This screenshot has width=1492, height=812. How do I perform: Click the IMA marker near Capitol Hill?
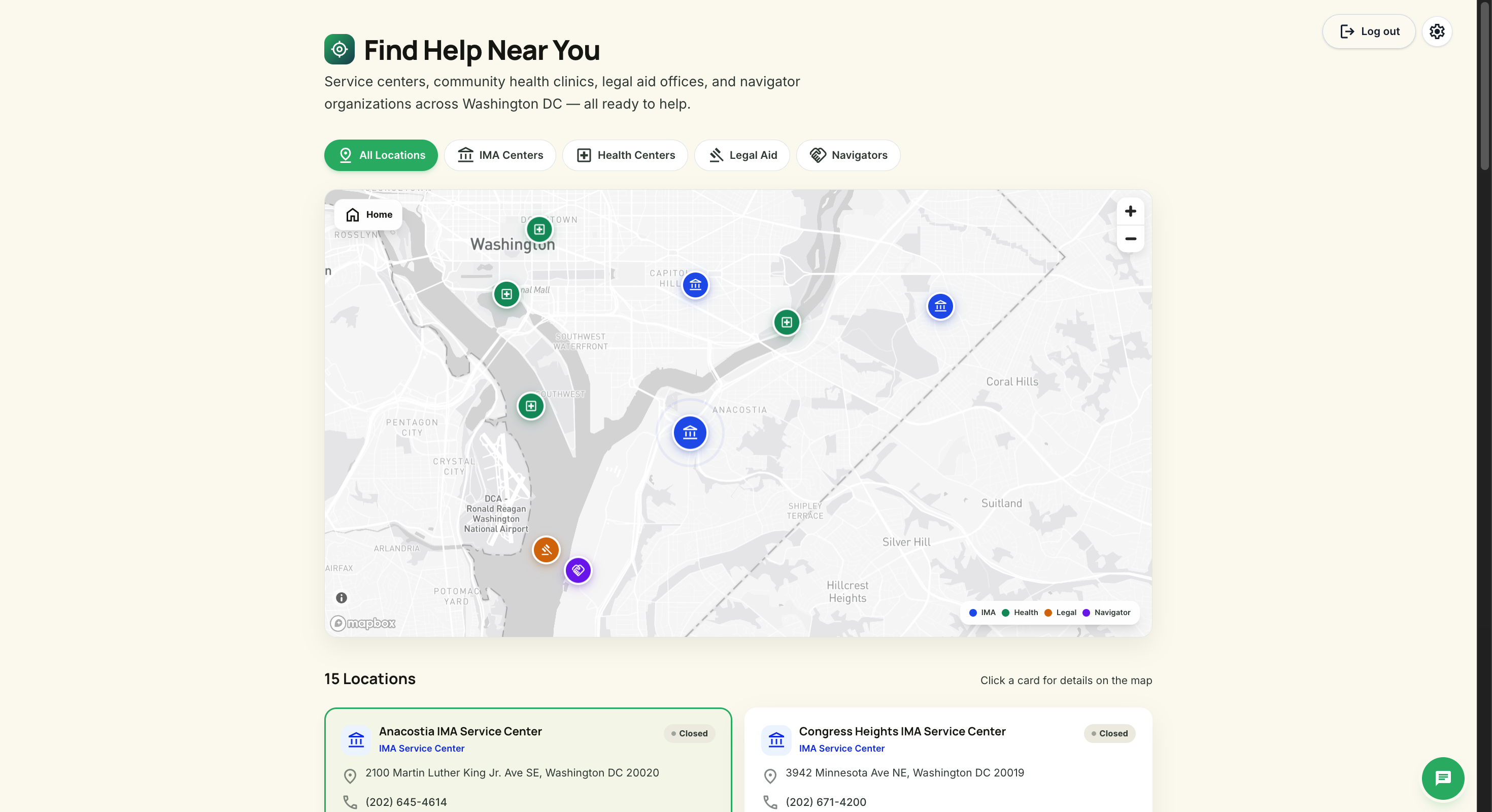point(695,285)
